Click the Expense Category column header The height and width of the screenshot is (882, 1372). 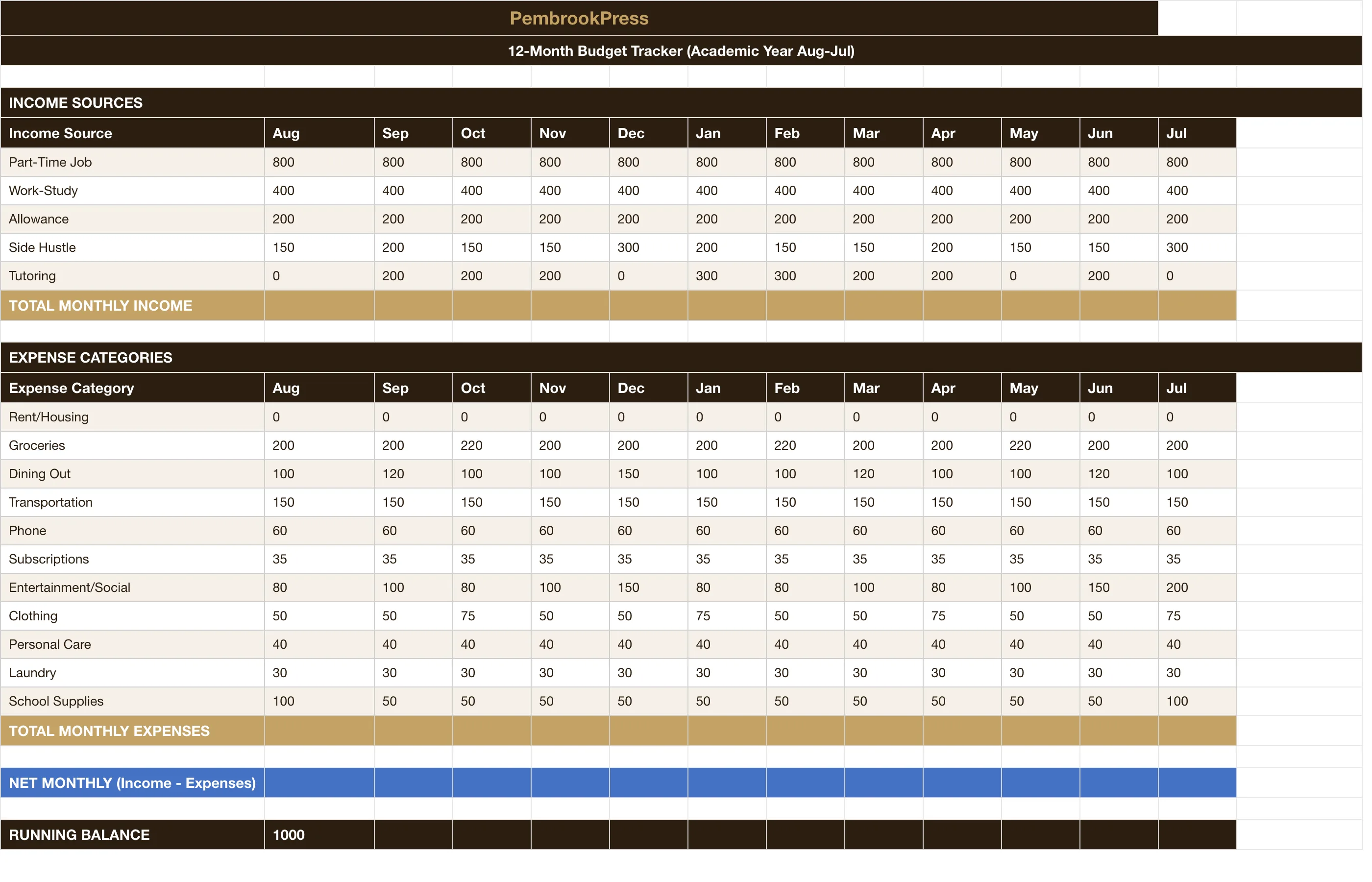pyautogui.click(x=132, y=388)
